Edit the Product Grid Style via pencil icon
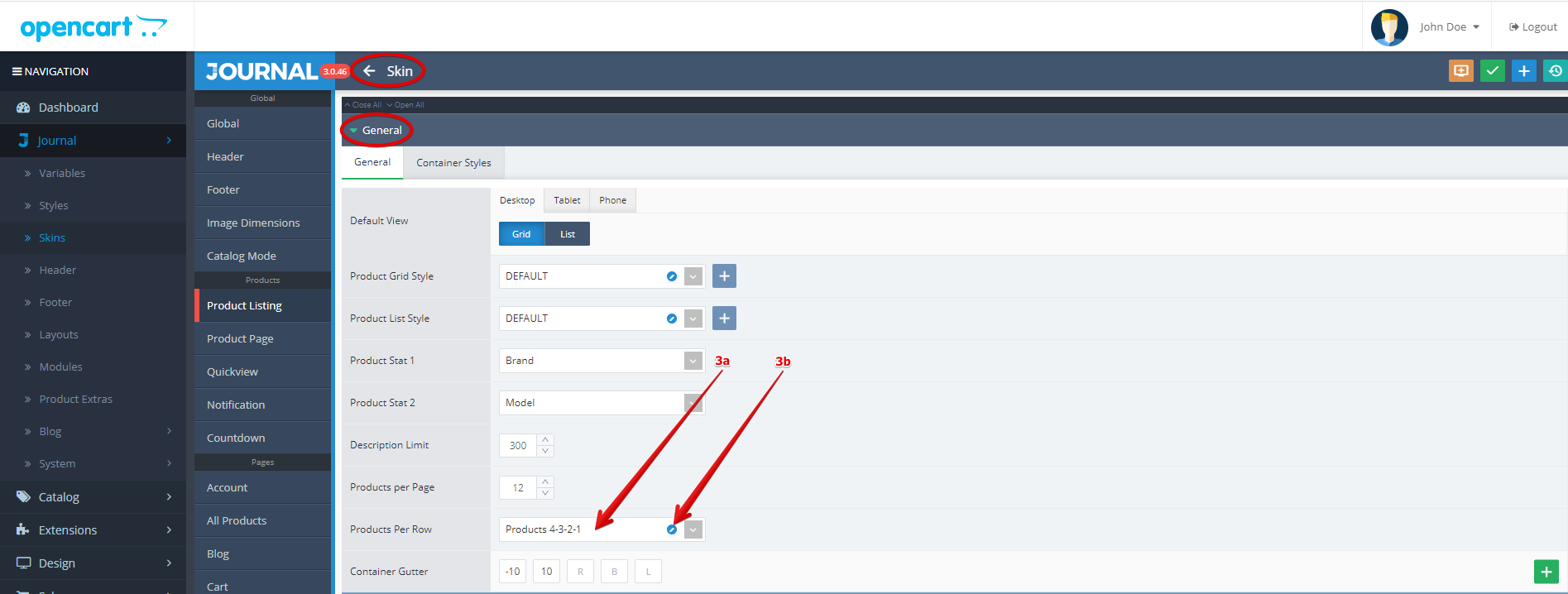Viewport: 1568px width, 594px height. (x=672, y=276)
